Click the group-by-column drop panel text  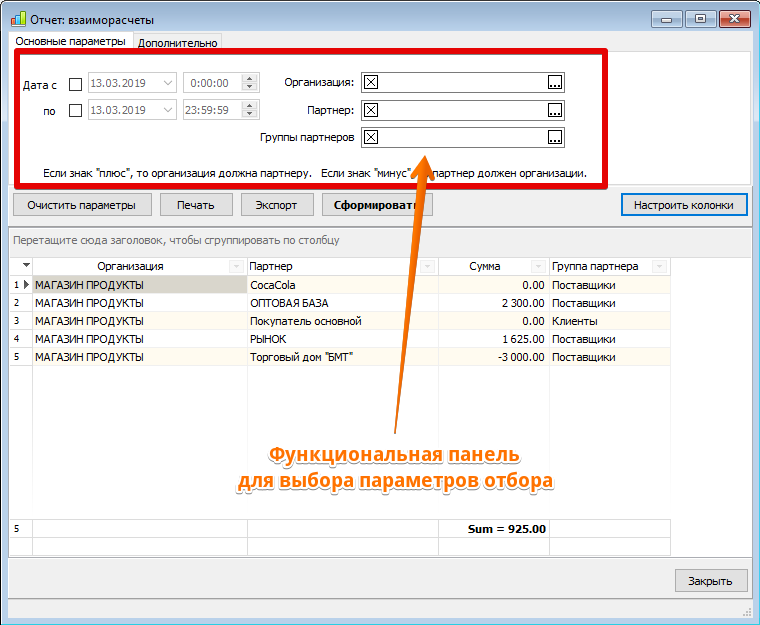[176, 240]
